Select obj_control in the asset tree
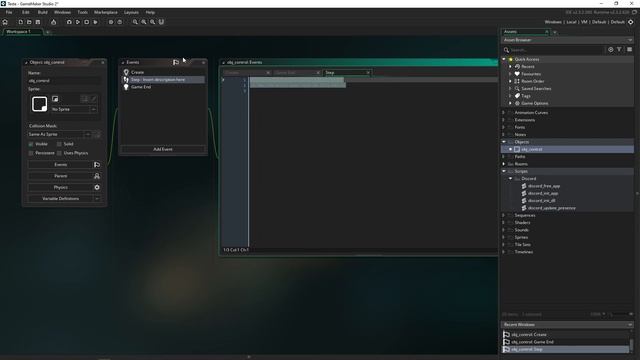The height and width of the screenshot is (360, 640). (x=567, y=149)
